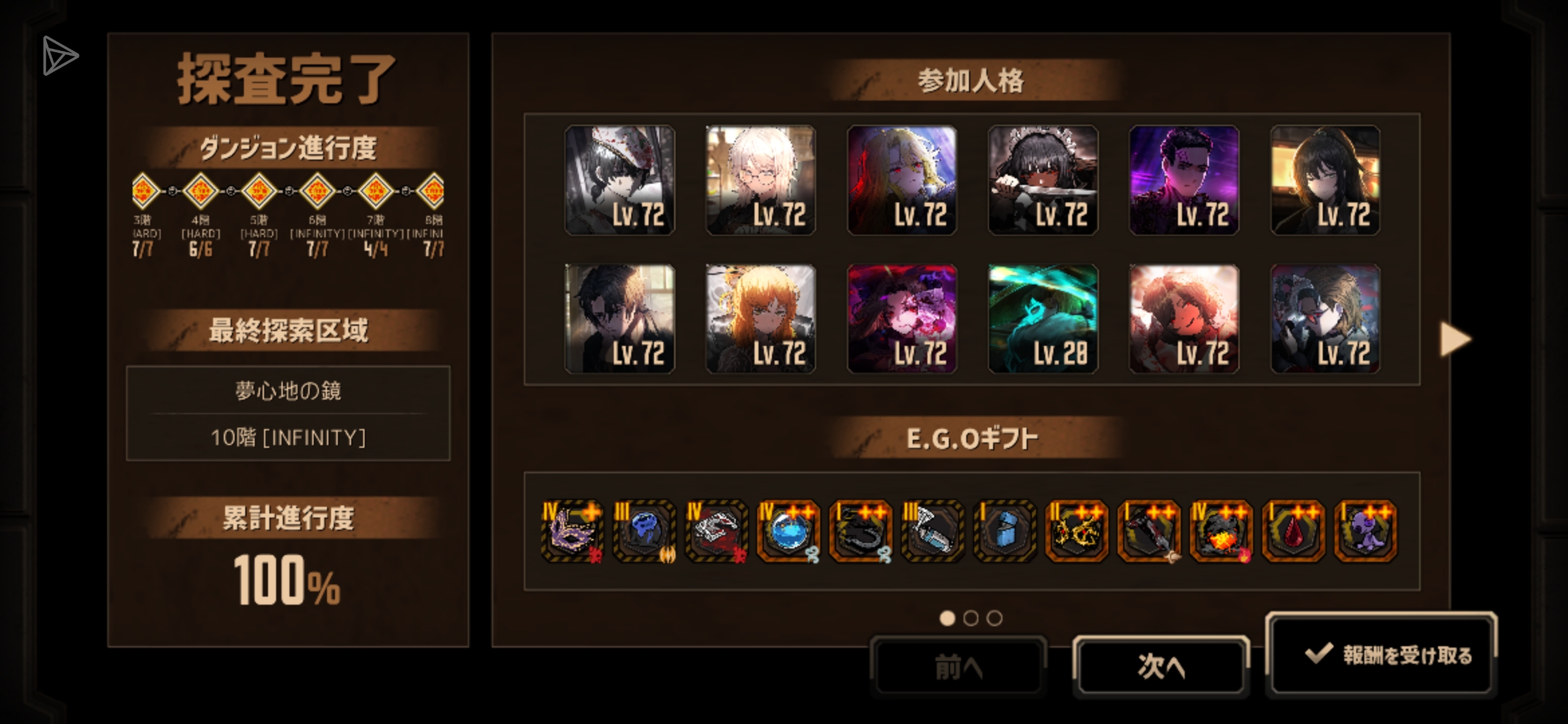Click the 4階 HARD 6/6 floor marker
Screen dimensions: 1568x724
tap(200, 192)
